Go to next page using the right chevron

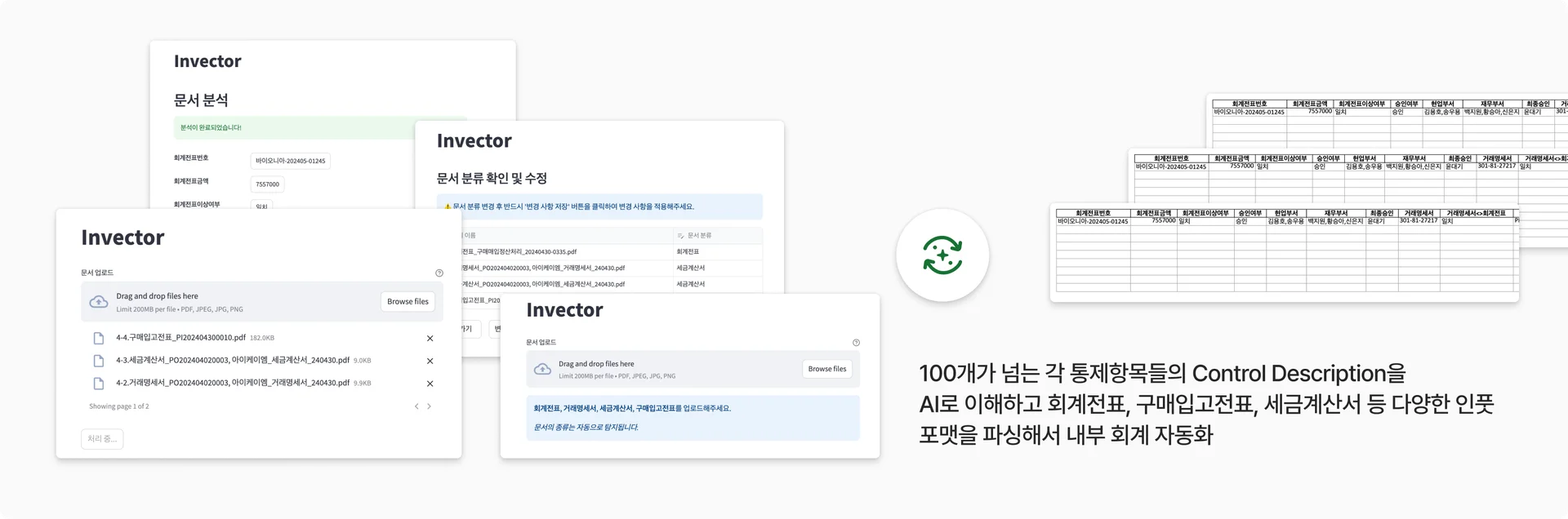click(x=430, y=406)
